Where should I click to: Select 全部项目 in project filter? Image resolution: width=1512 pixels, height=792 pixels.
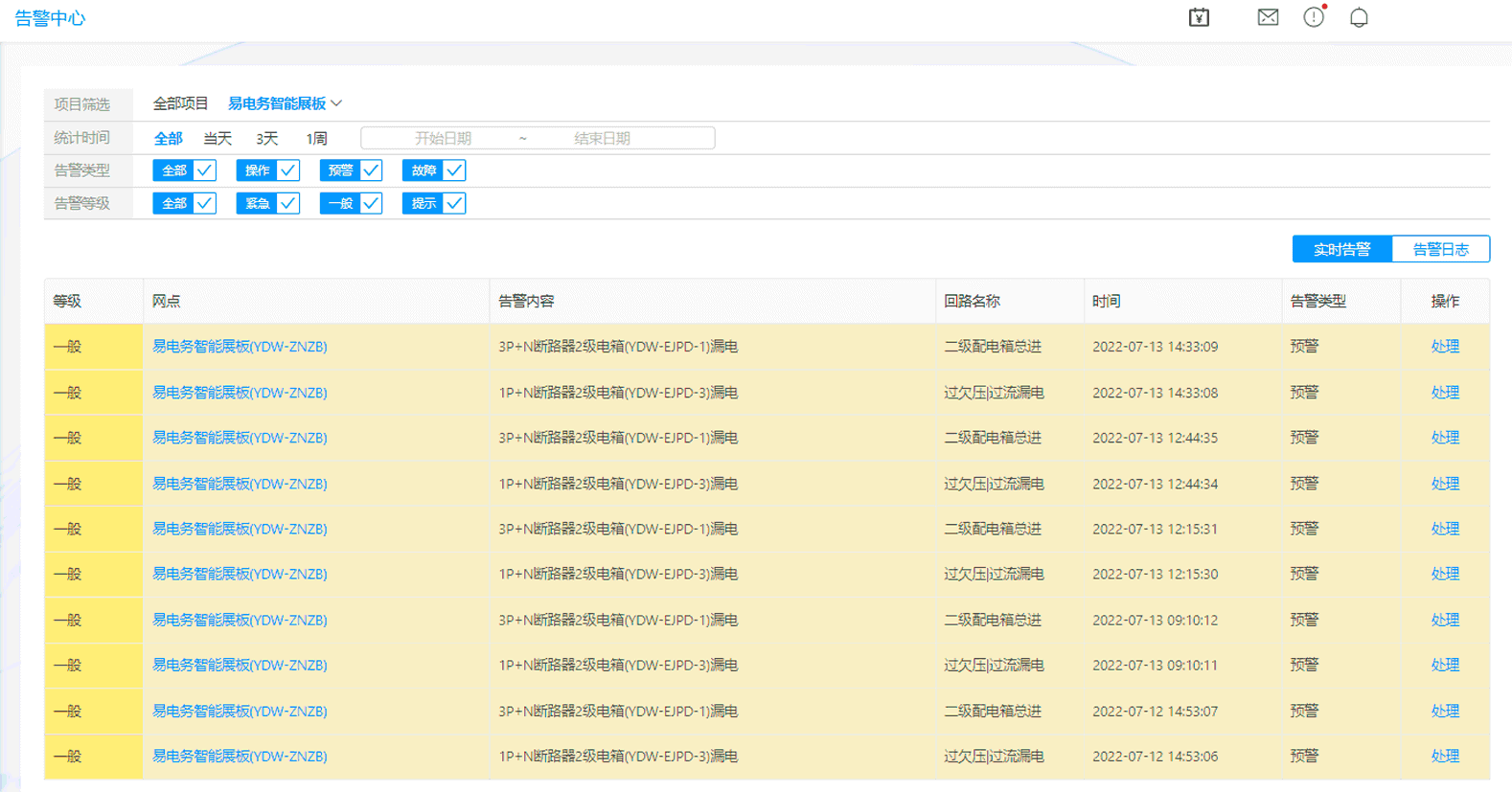click(180, 103)
